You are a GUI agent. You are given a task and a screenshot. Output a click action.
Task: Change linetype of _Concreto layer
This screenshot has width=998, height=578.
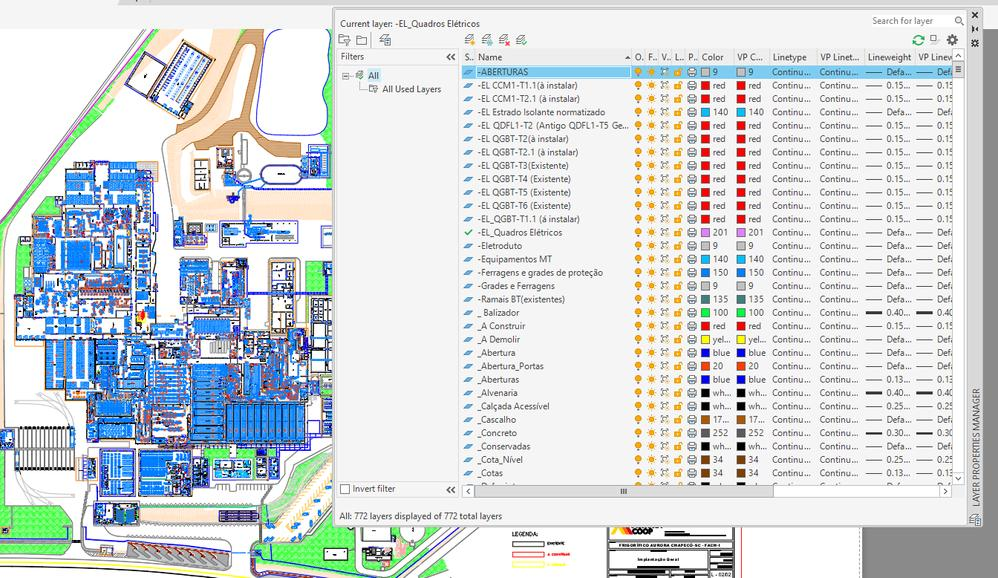click(x=792, y=433)
